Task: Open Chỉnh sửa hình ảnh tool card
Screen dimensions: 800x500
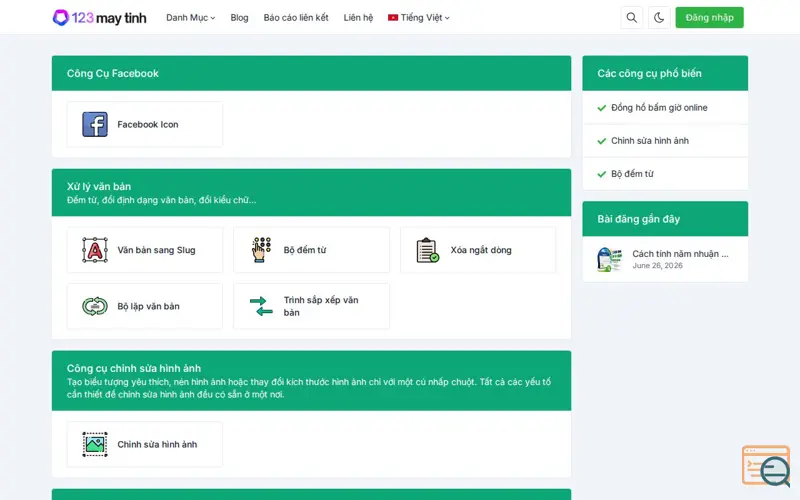Action: point(145,444)
